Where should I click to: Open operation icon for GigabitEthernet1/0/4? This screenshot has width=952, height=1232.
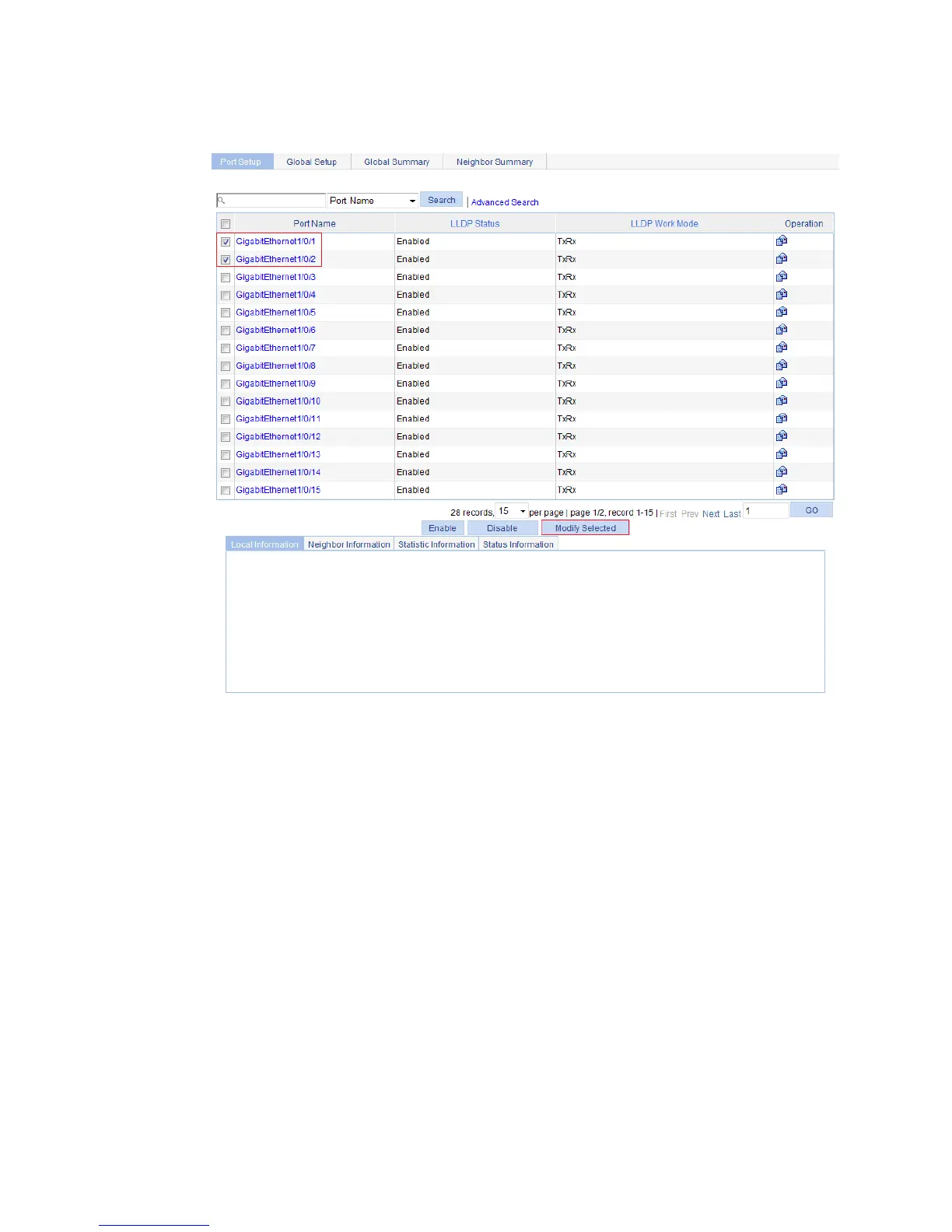coord(782,295)
